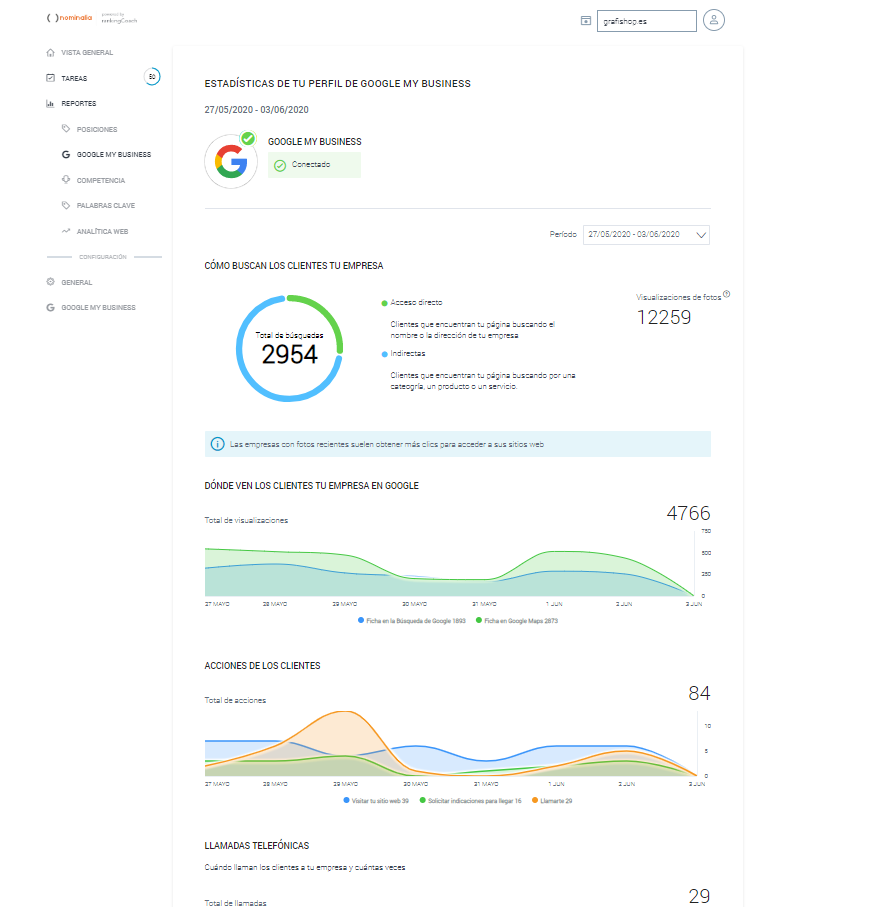Click the Nominalia logo

(x=67, y=19)
